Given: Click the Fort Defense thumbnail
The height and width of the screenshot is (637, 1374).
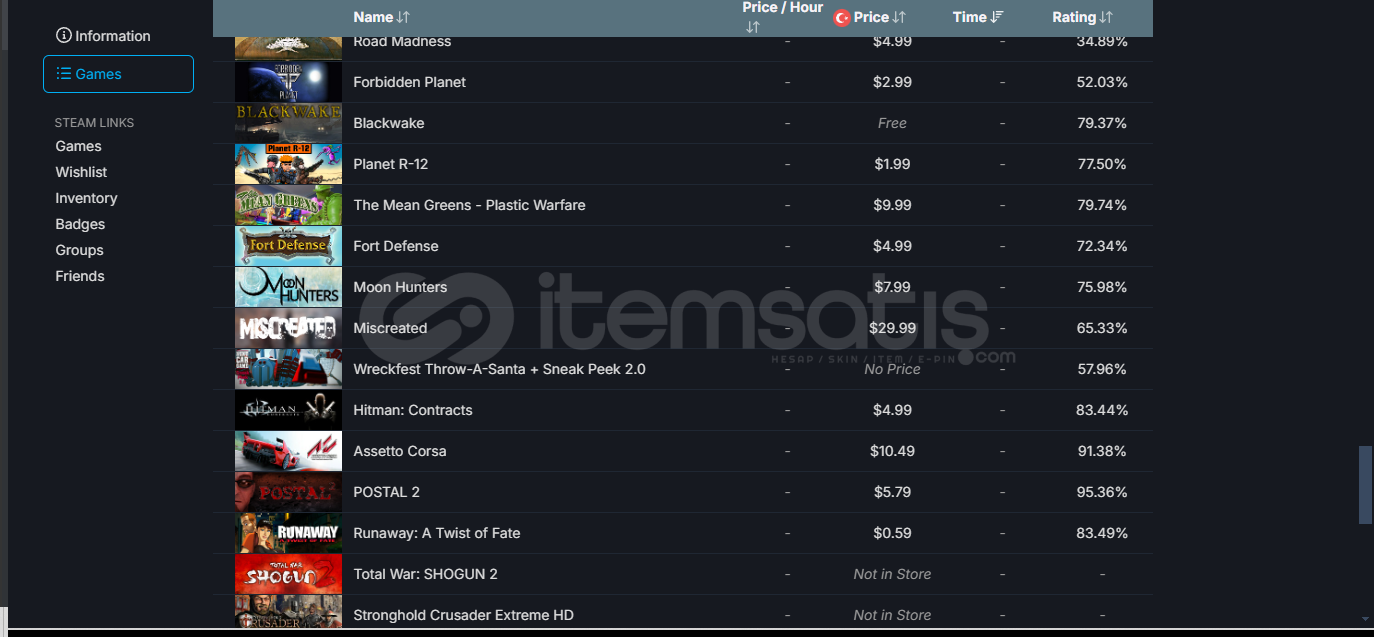Looking at the screenshot, I should 288,246.
